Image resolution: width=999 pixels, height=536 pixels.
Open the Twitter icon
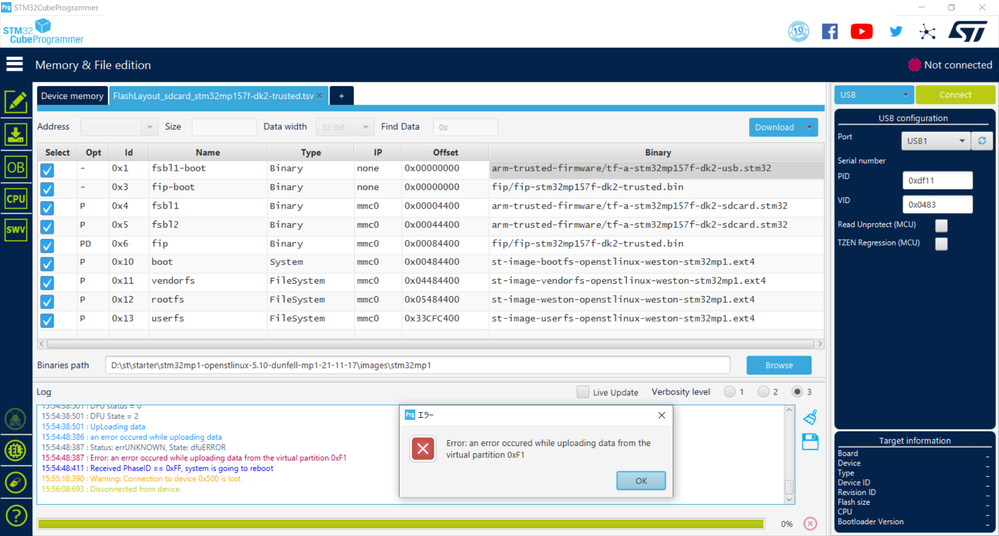(x=896, y=31)
